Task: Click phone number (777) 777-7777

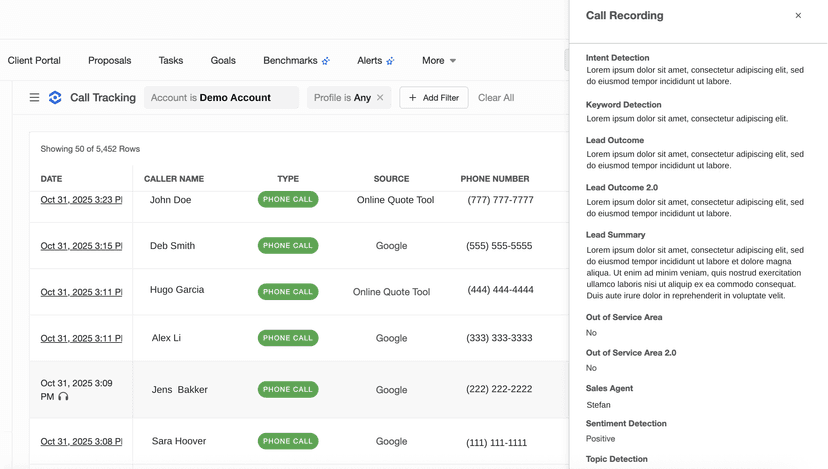Action: pos(500,200)
